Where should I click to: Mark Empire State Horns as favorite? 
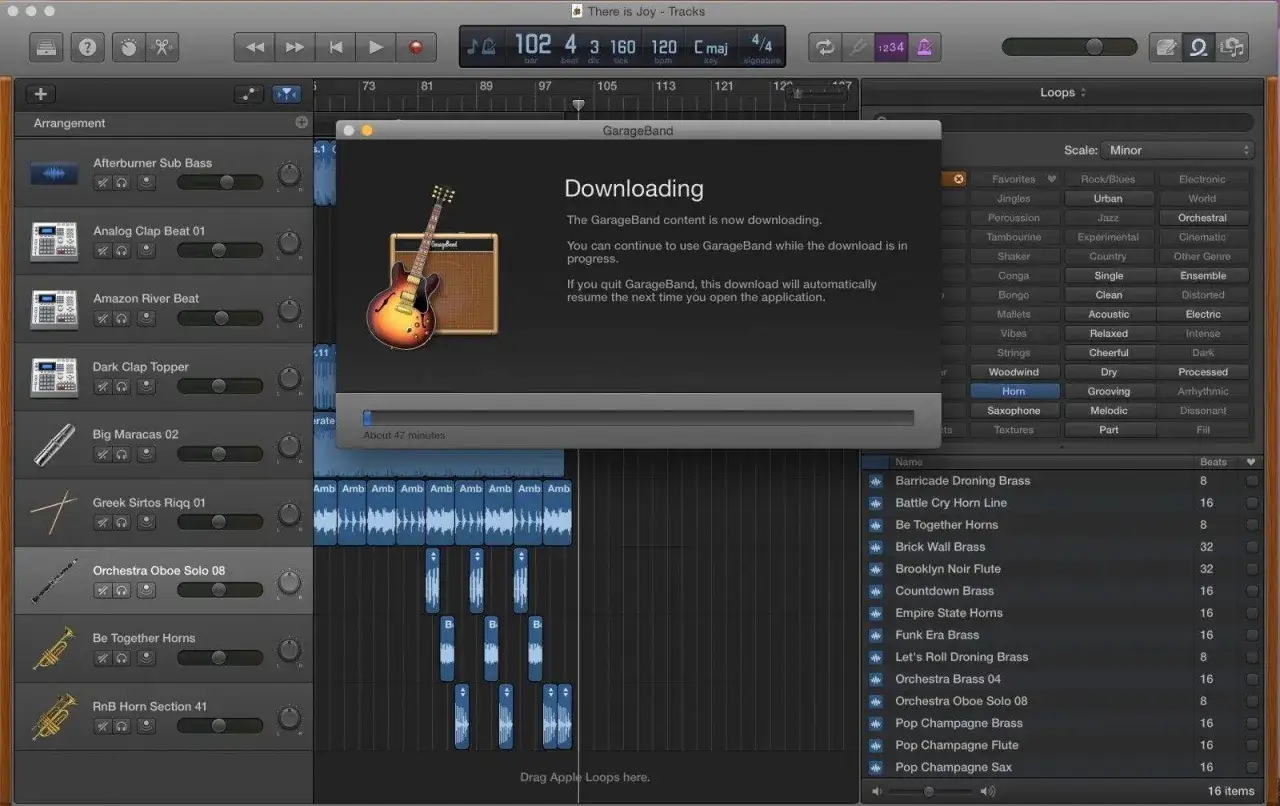pos(1251,613)
